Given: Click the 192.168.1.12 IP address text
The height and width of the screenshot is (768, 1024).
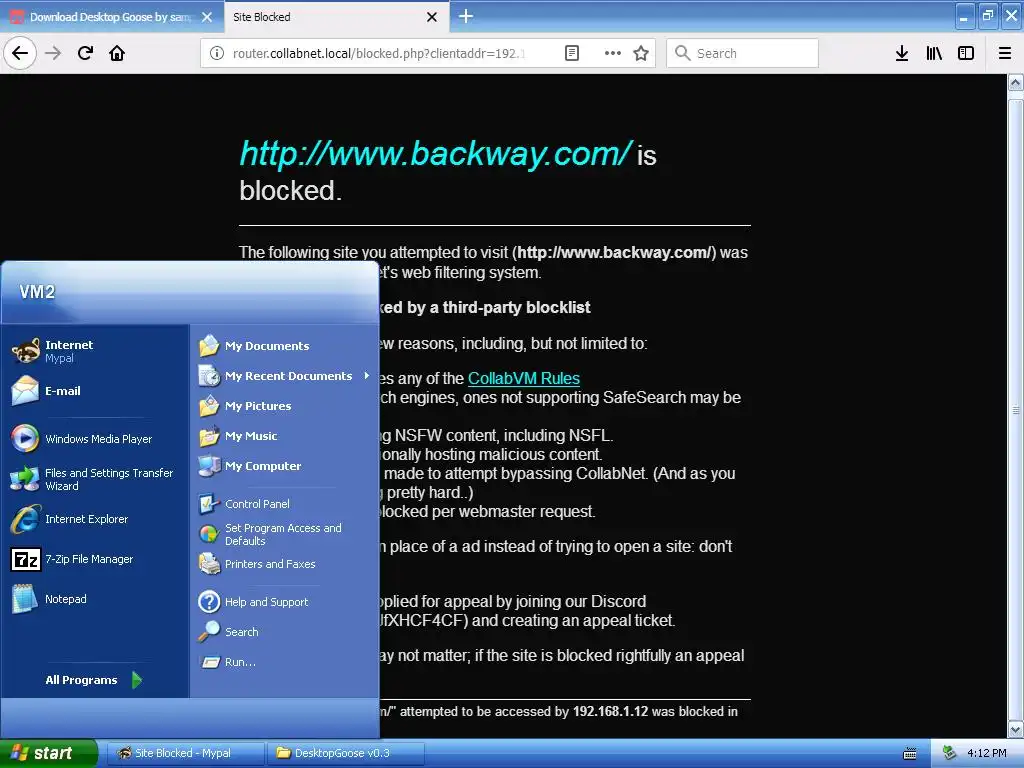Looking at the screenshot, I should (610, 711).
